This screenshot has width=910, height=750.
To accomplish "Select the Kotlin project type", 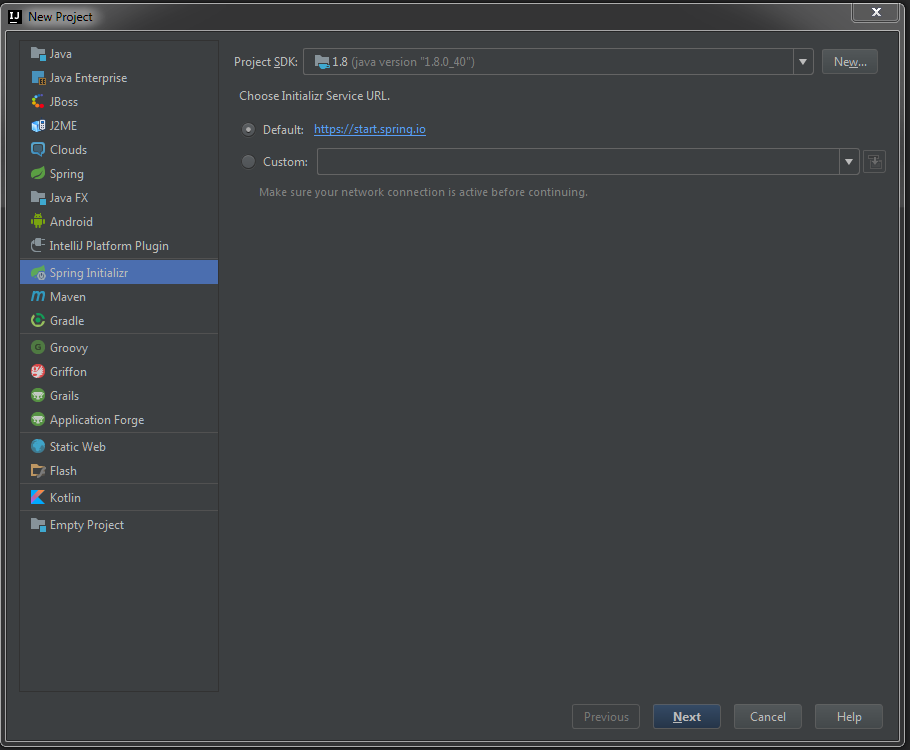I will (x=64, y=497).
